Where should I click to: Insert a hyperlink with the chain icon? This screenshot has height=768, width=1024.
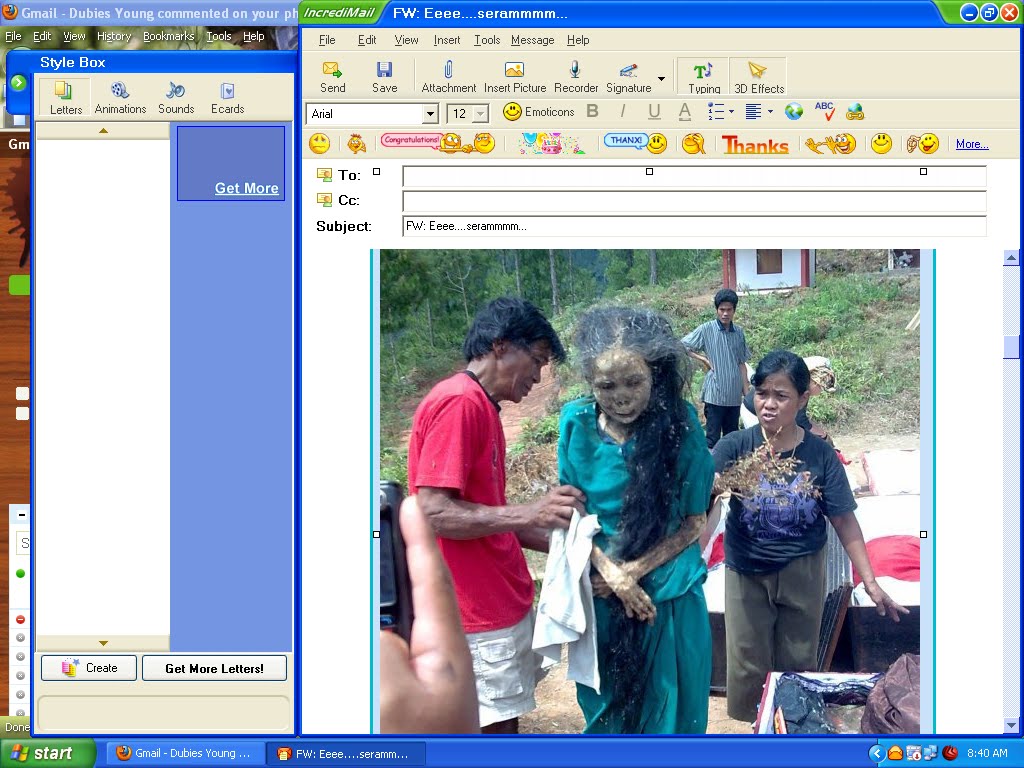855,112
